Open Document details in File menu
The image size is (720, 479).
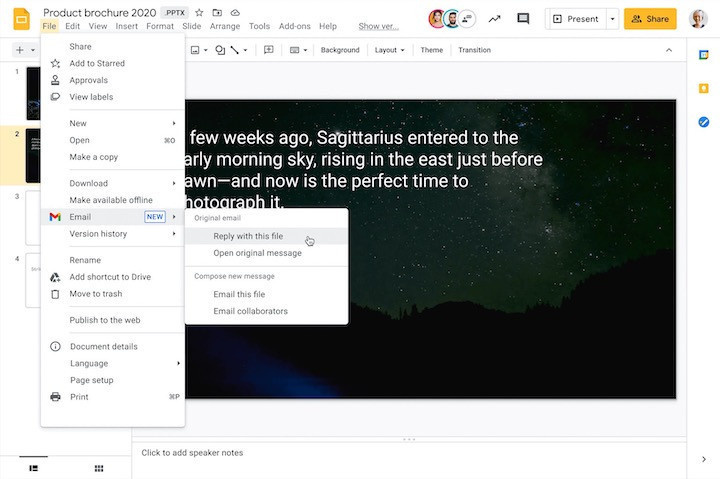coord(112,346)
